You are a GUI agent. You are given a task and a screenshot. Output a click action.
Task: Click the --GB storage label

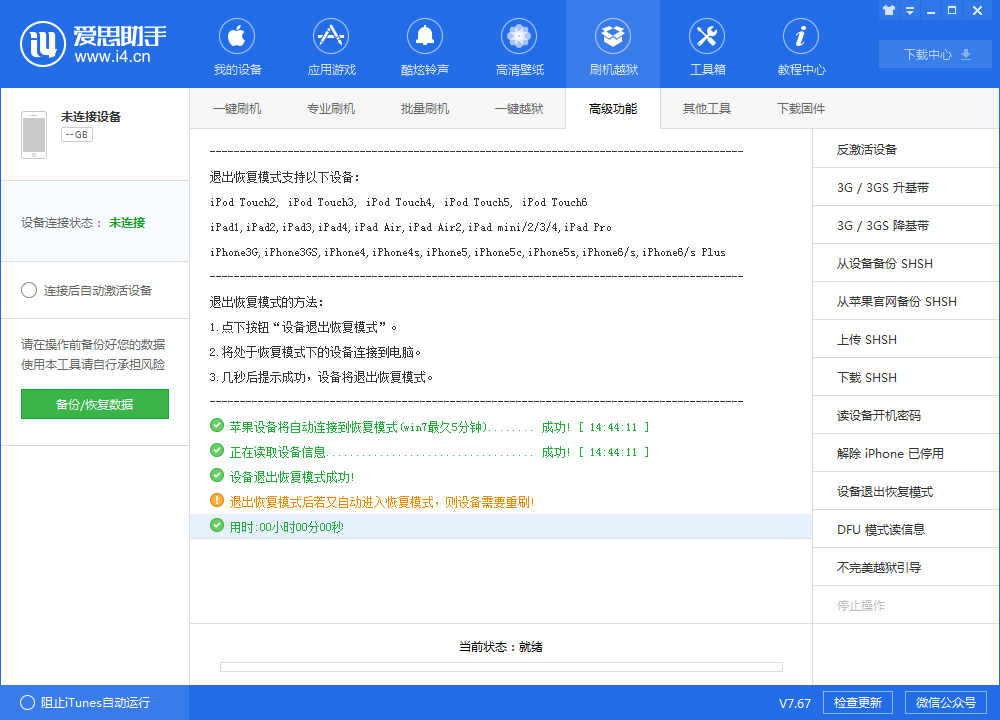tap(77, 135)
